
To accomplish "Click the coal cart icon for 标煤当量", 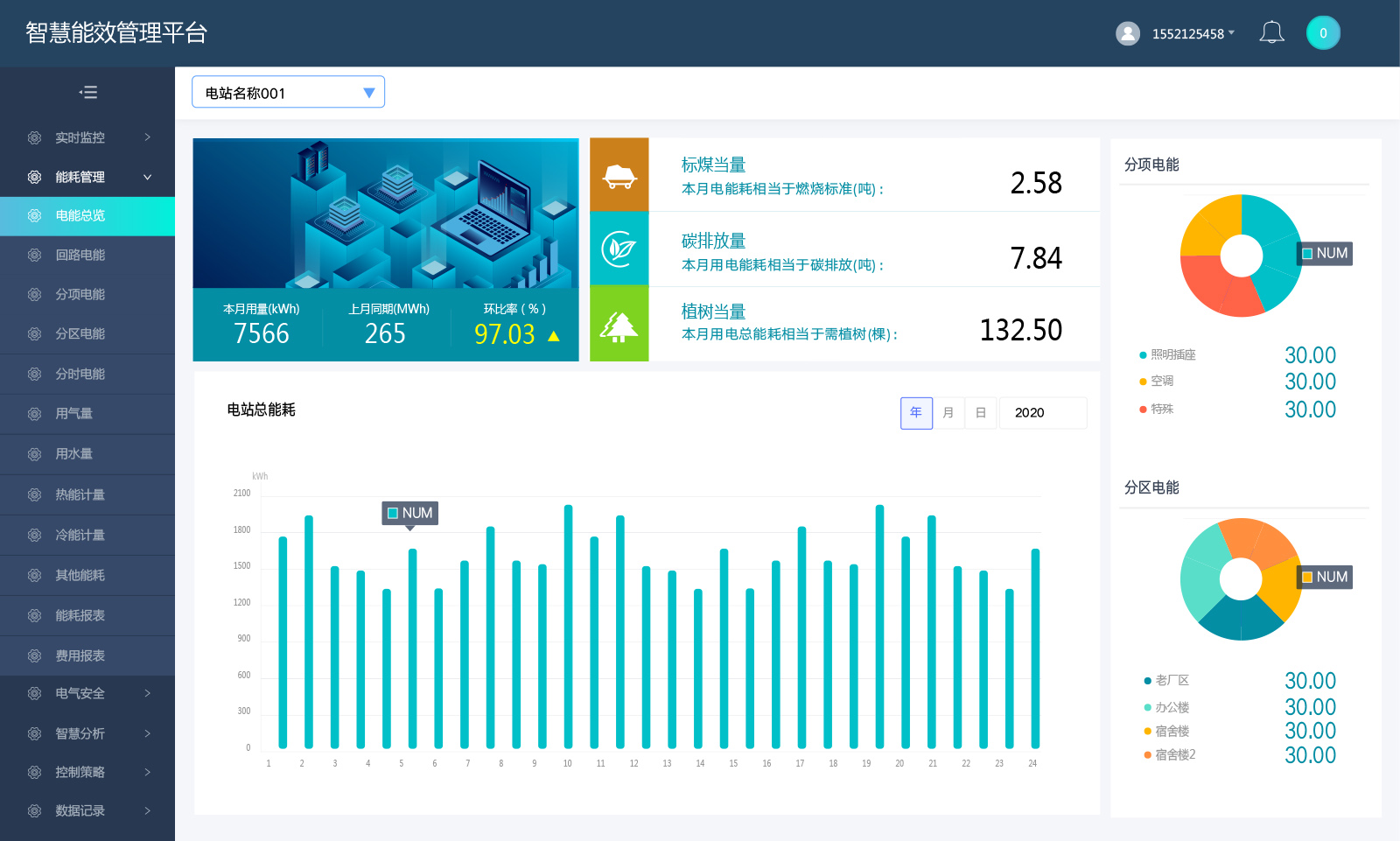I will [x=619, y=175].
